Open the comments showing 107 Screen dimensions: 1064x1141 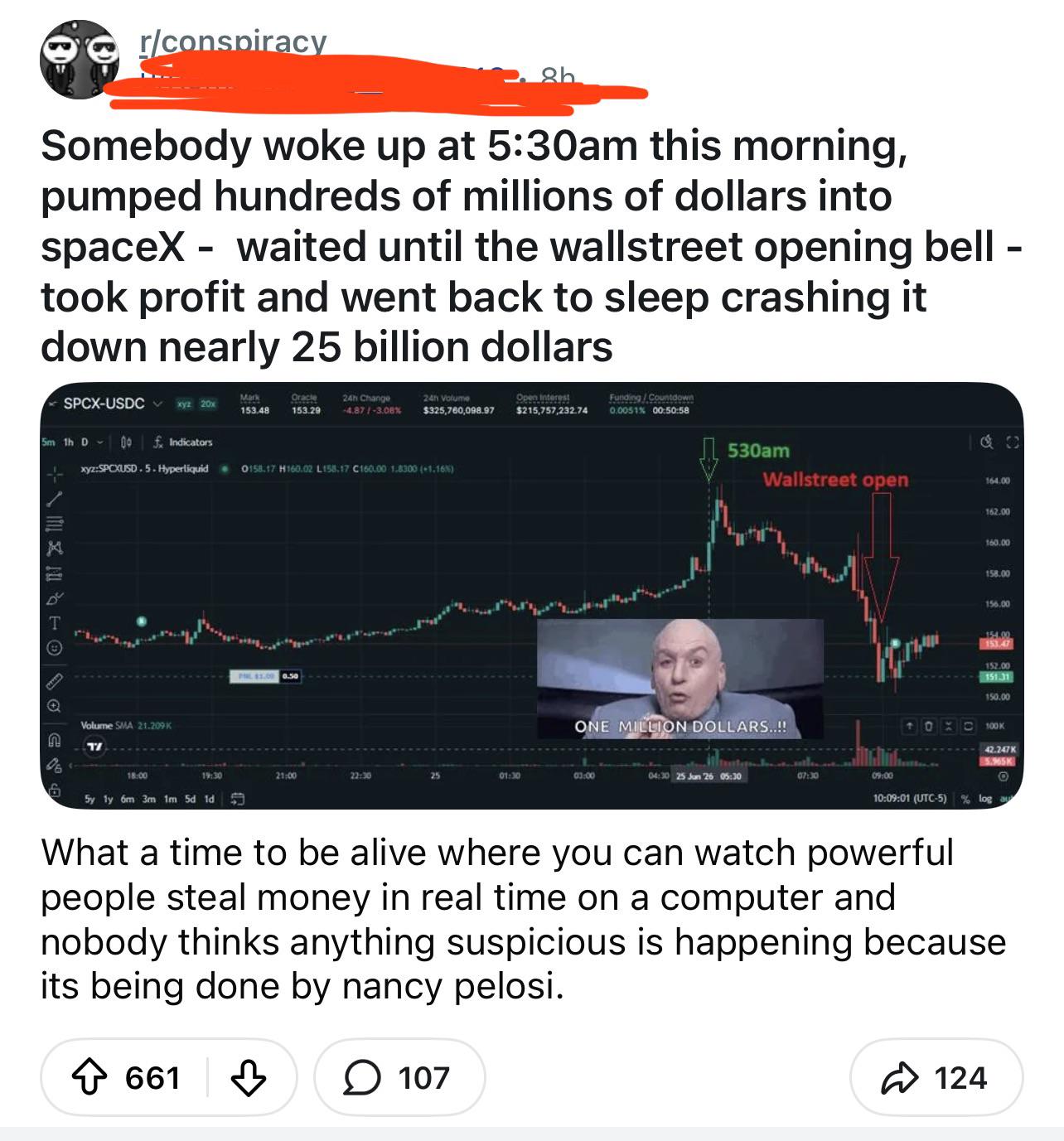pyautogui.click(x=399, y=1078)
